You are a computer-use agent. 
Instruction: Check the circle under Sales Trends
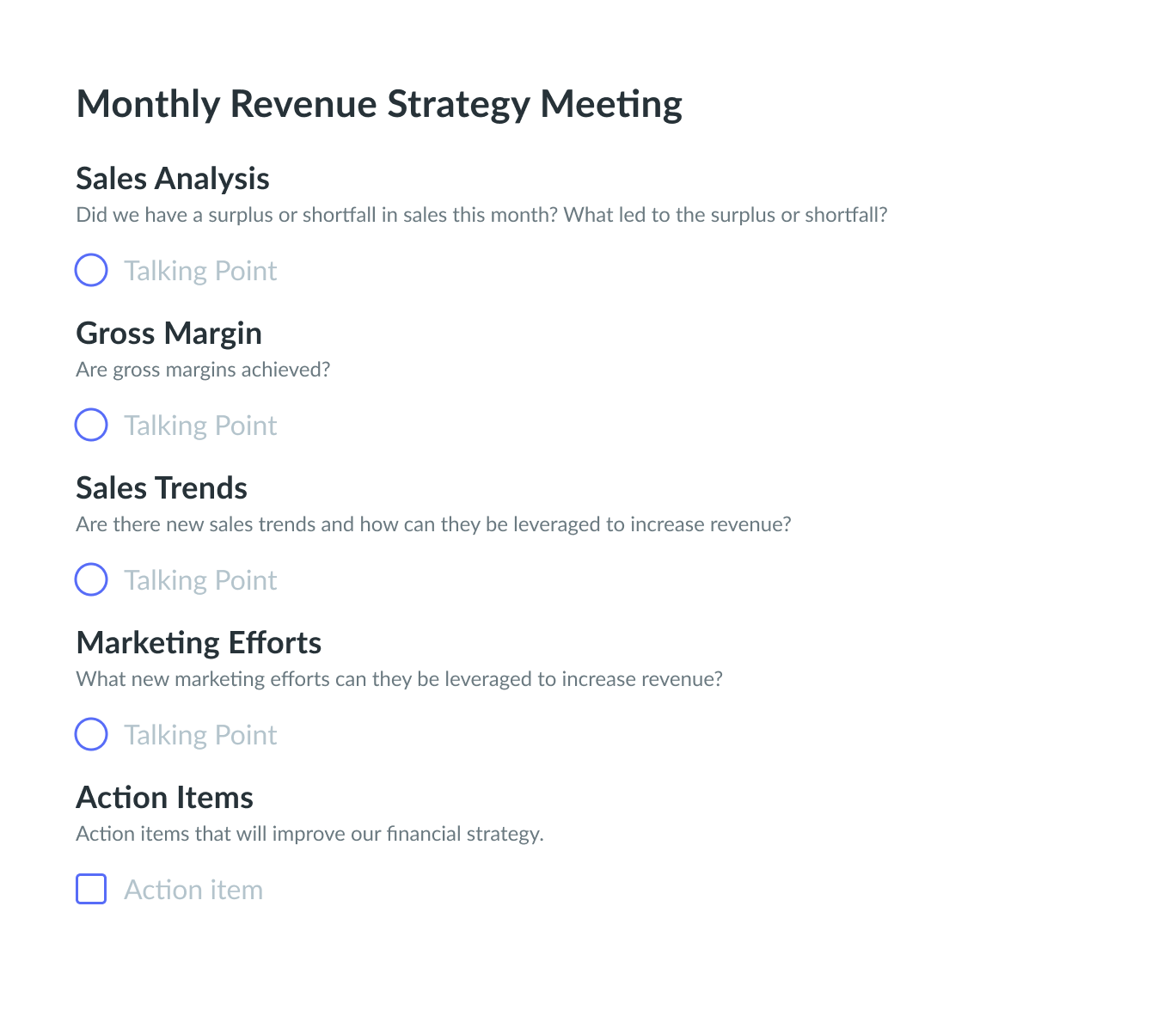coord(91,579)
